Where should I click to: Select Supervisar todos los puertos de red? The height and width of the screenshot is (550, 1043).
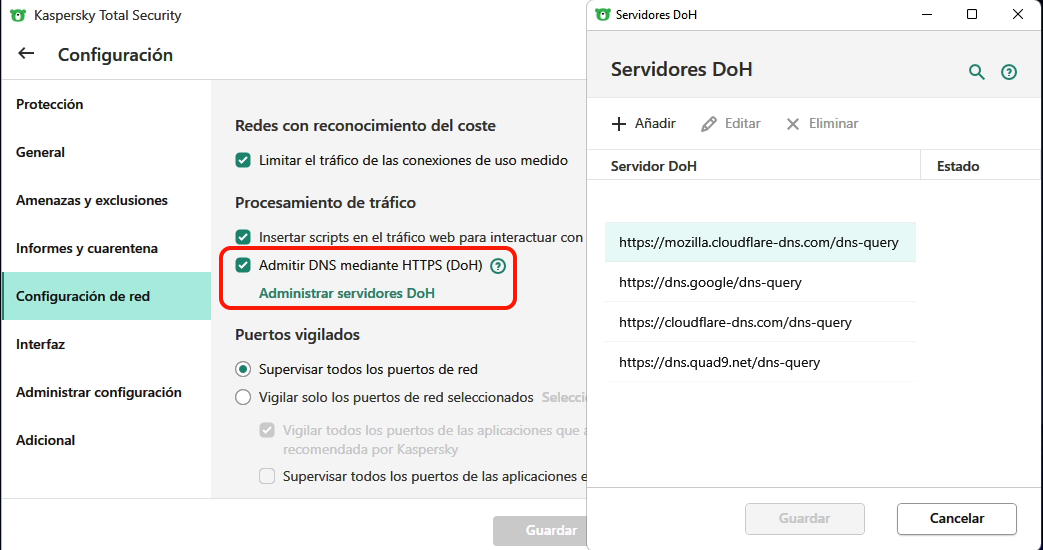click(x=243, y=368)
